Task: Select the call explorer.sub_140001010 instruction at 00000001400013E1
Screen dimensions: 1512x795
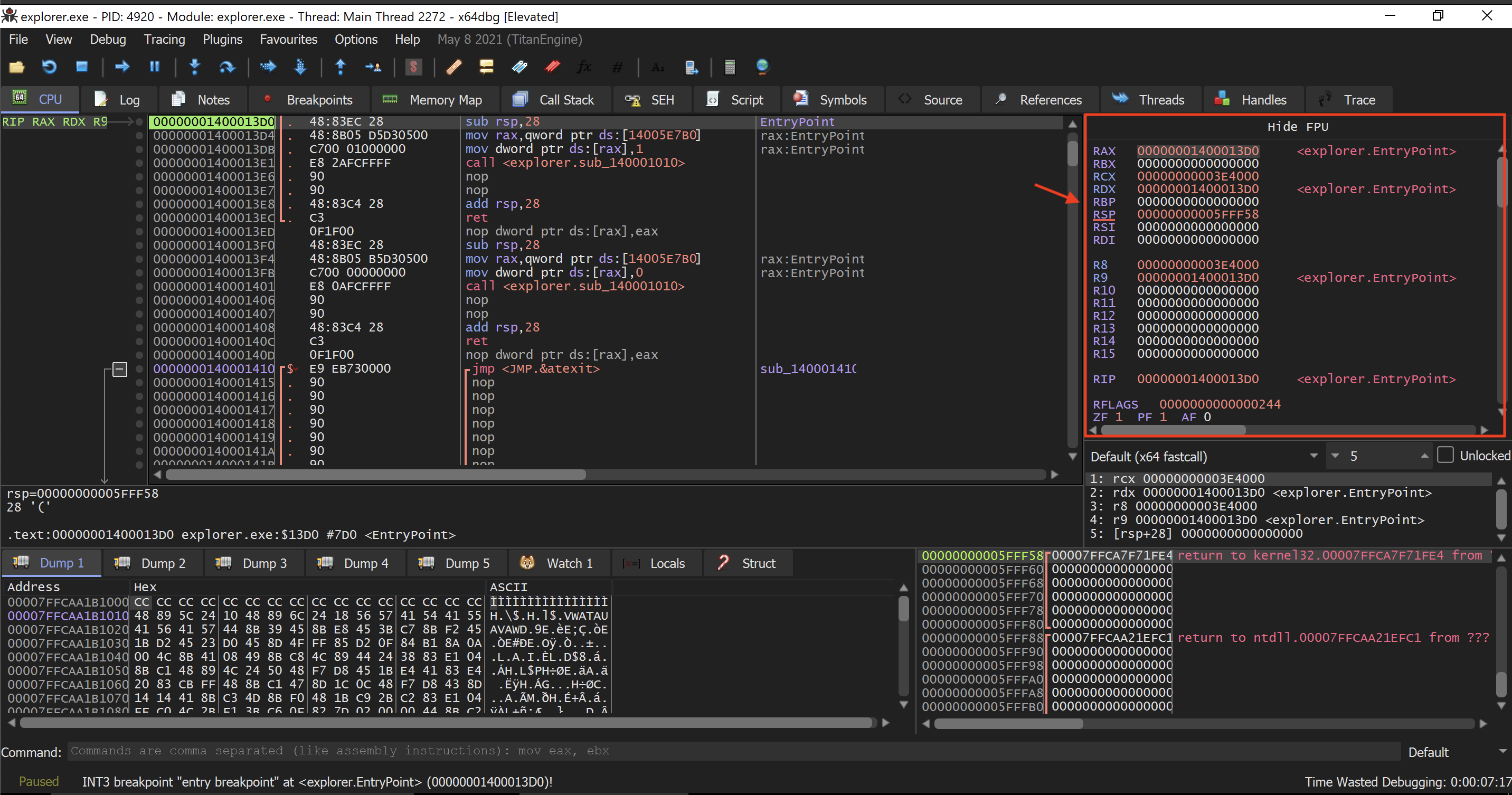Action: (x=575, y=163)
